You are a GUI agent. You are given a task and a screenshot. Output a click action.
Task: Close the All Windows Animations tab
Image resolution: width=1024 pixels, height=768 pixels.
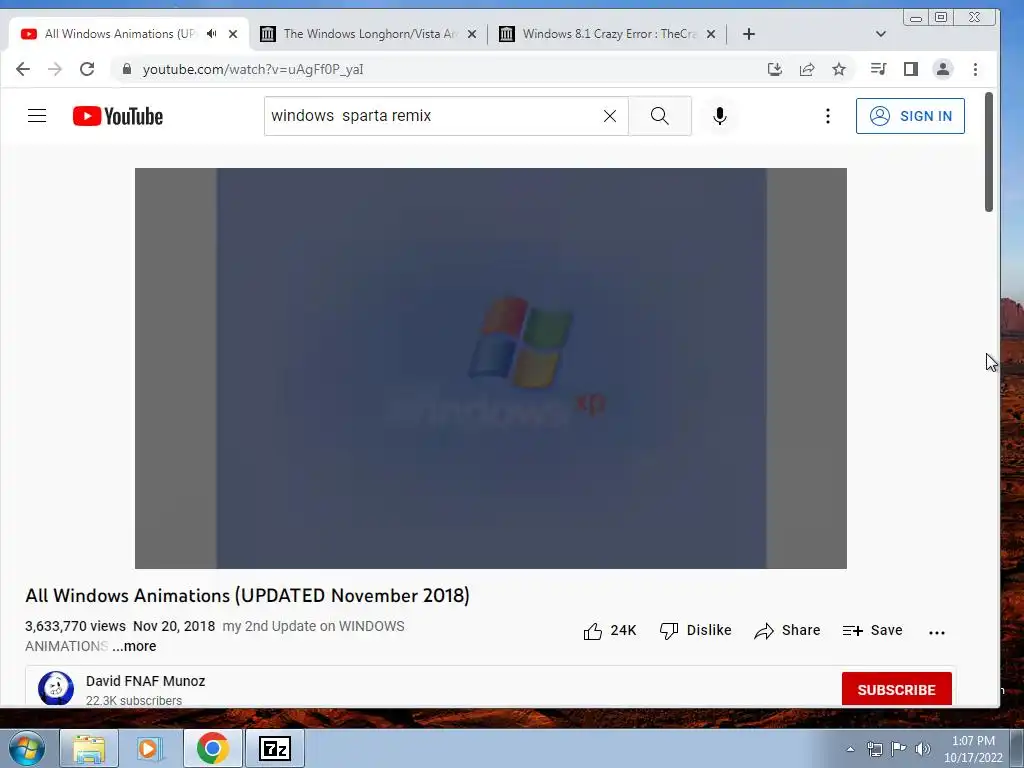coord(233,34)
